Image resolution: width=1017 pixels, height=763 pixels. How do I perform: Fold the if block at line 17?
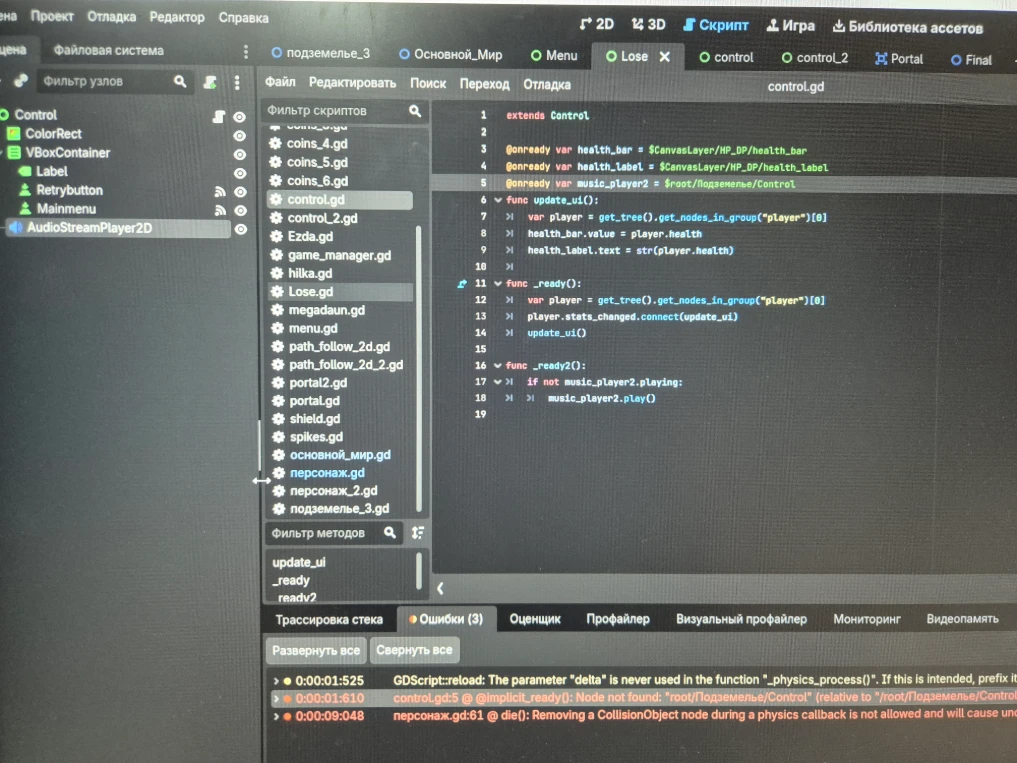(497, 382)
